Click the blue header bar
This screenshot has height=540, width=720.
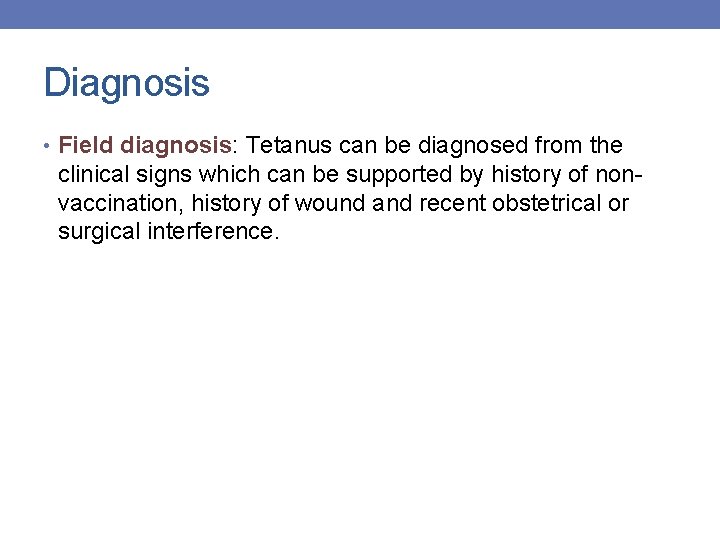(x=360, y=14)
